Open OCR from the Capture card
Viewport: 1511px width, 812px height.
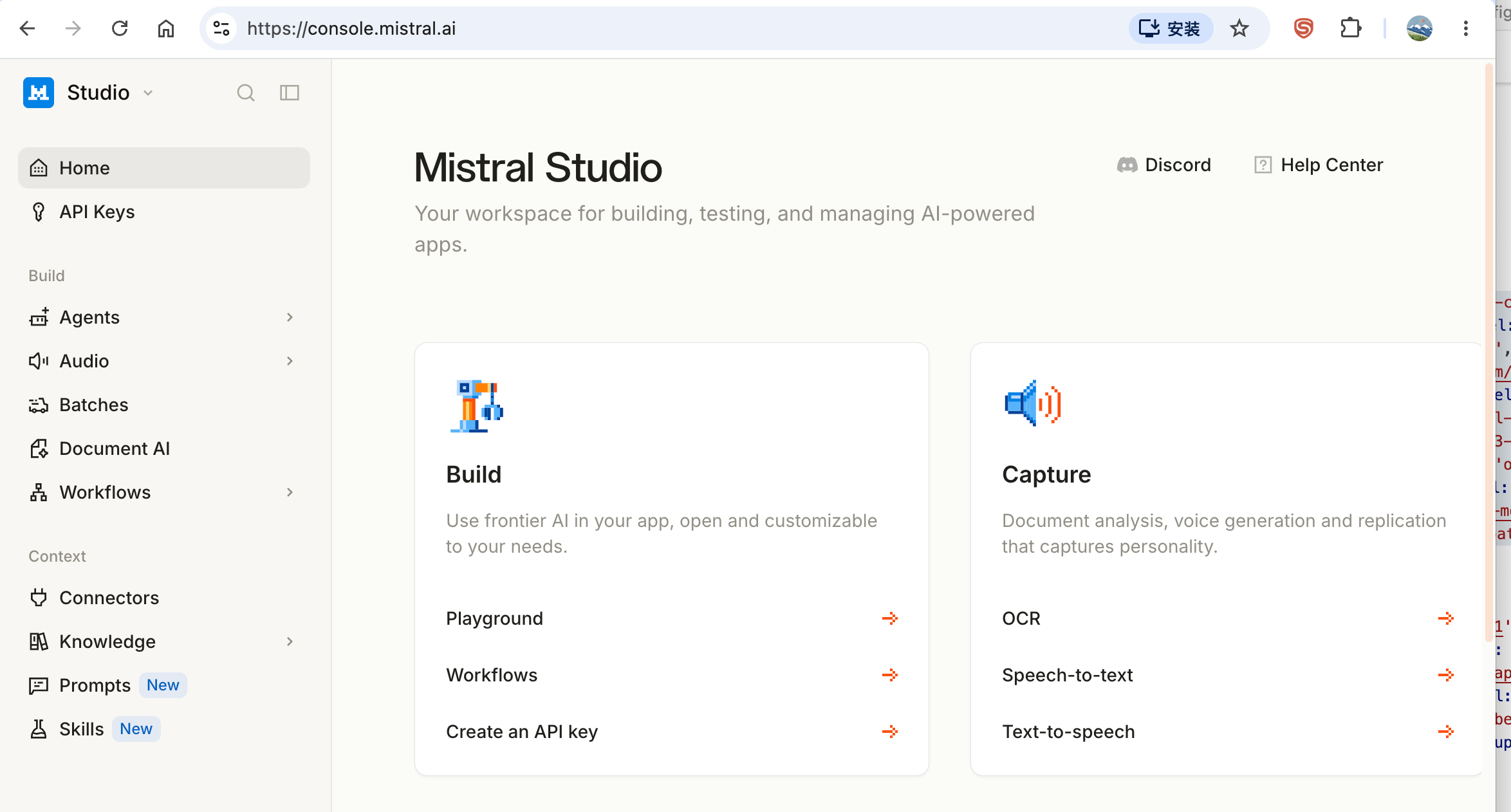point(1228,618)
